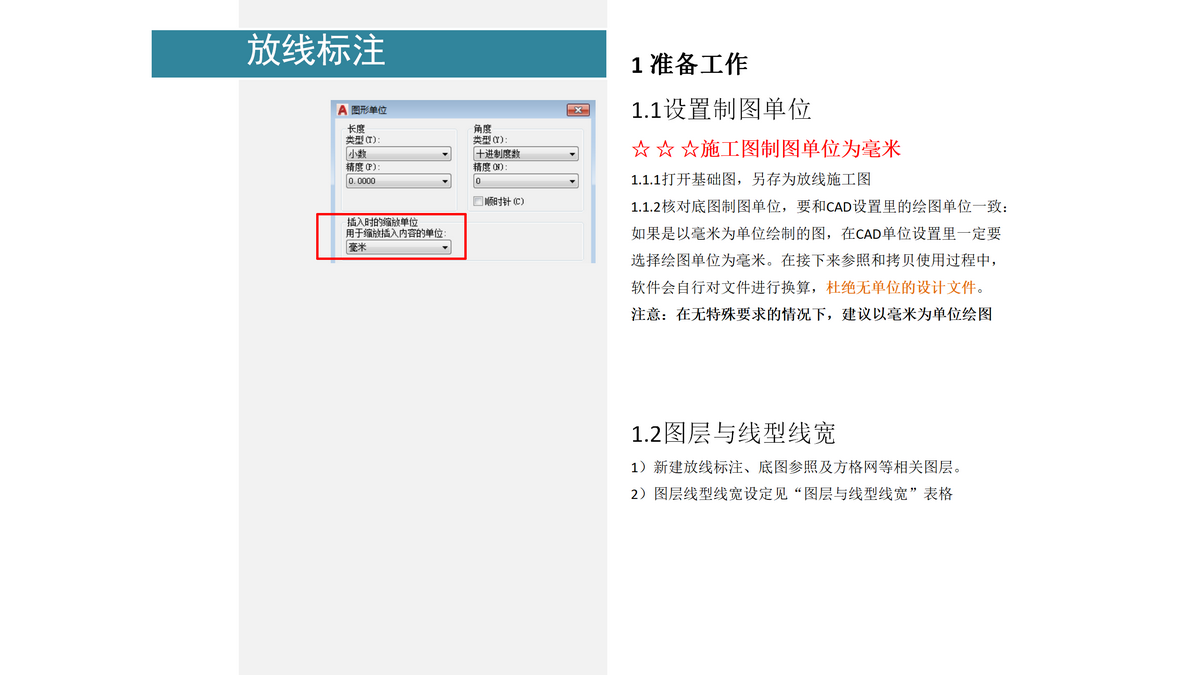Open the 角度 类型 dropdown showing 十进制度数
The image size is (1200, 675).
pyautogui.click(x=525, y=153)
